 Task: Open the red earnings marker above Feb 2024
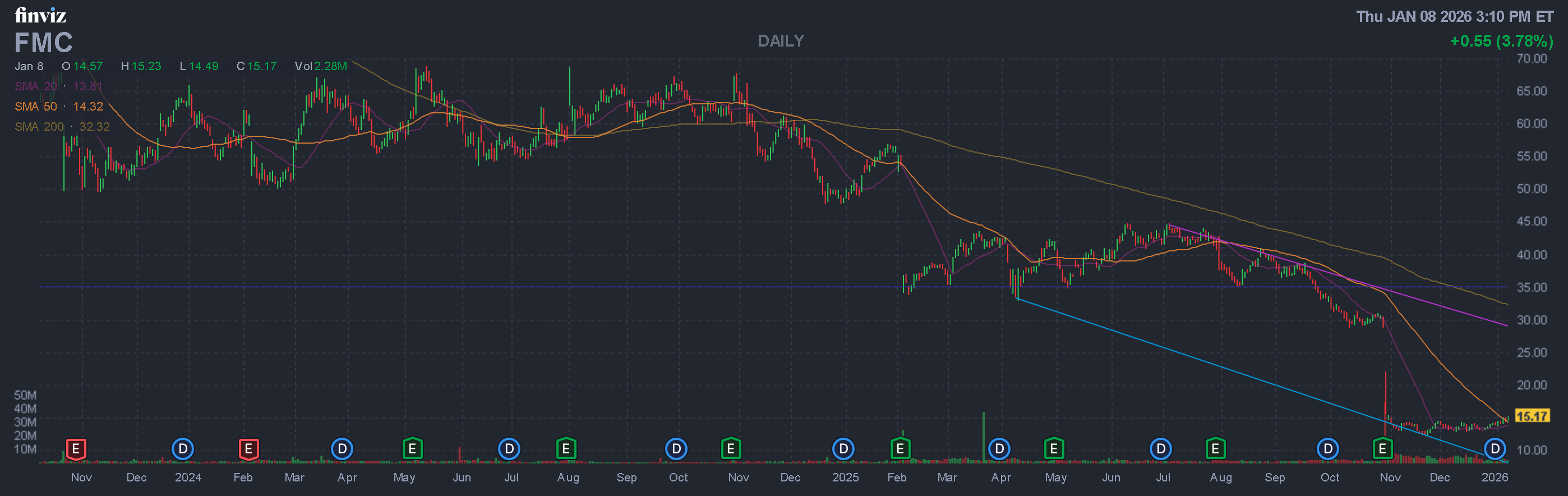coord(248,449)
